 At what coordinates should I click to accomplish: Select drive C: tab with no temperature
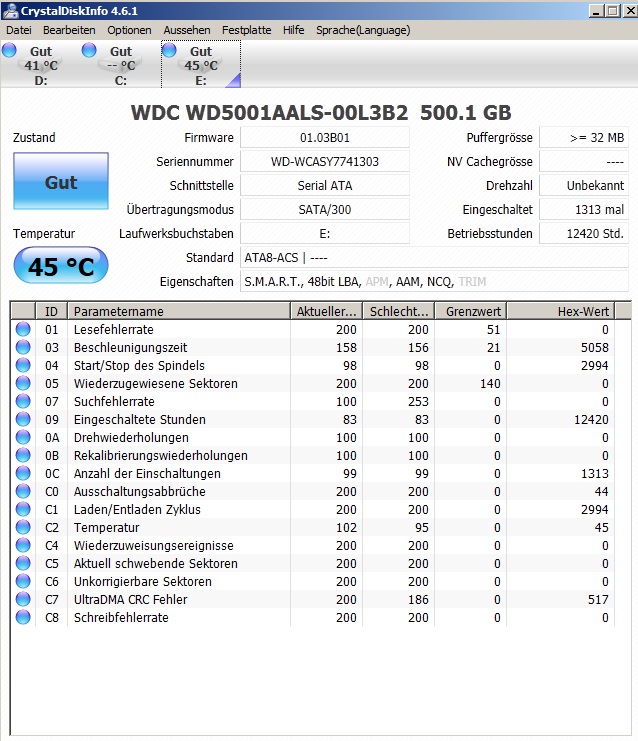tap(121, 65)
